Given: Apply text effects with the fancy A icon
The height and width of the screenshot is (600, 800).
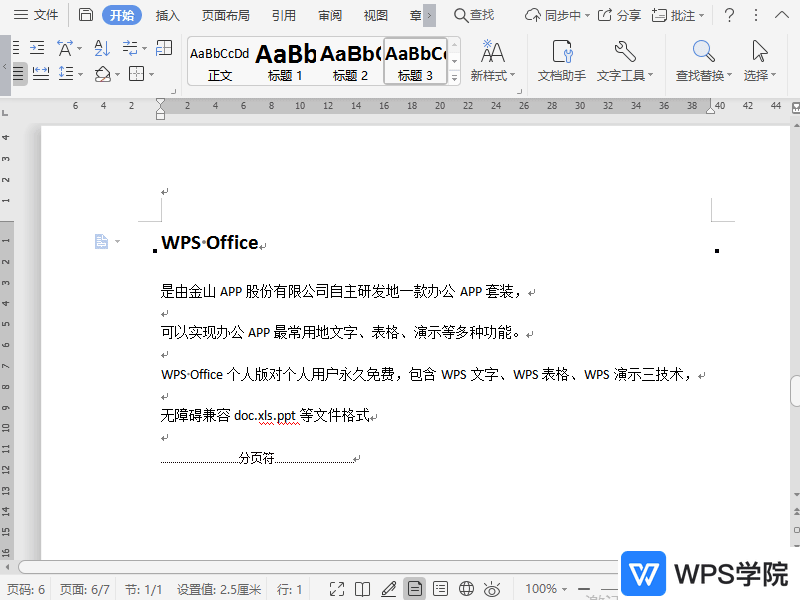Looking at the screenshot, I should point(65,47).
